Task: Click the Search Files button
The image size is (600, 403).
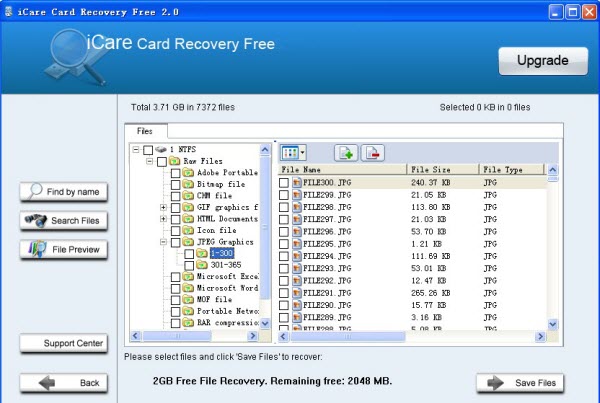Action: (64, 221)
